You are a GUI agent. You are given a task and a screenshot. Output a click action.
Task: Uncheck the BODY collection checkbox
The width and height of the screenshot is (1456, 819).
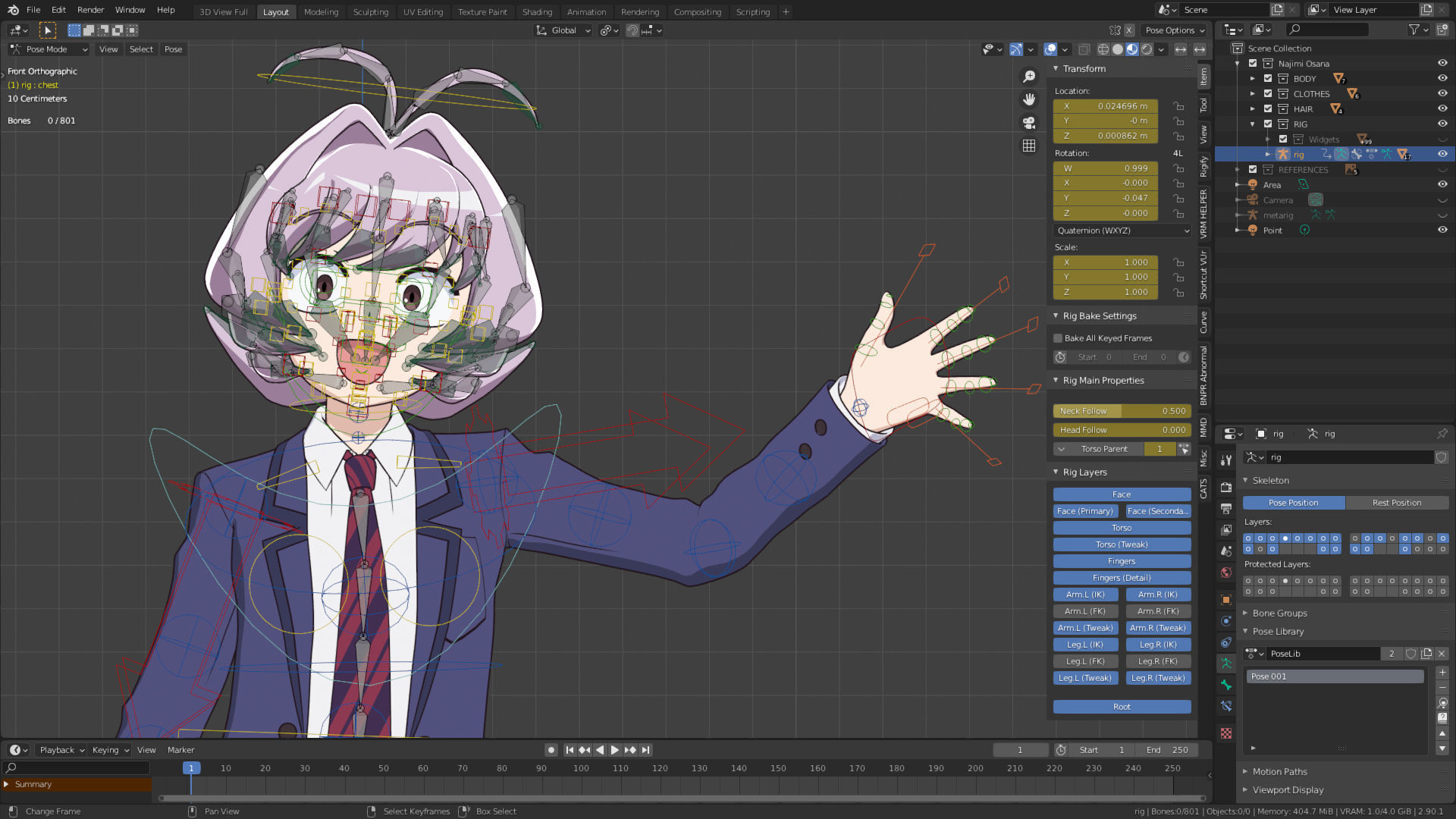(1268, 79)
